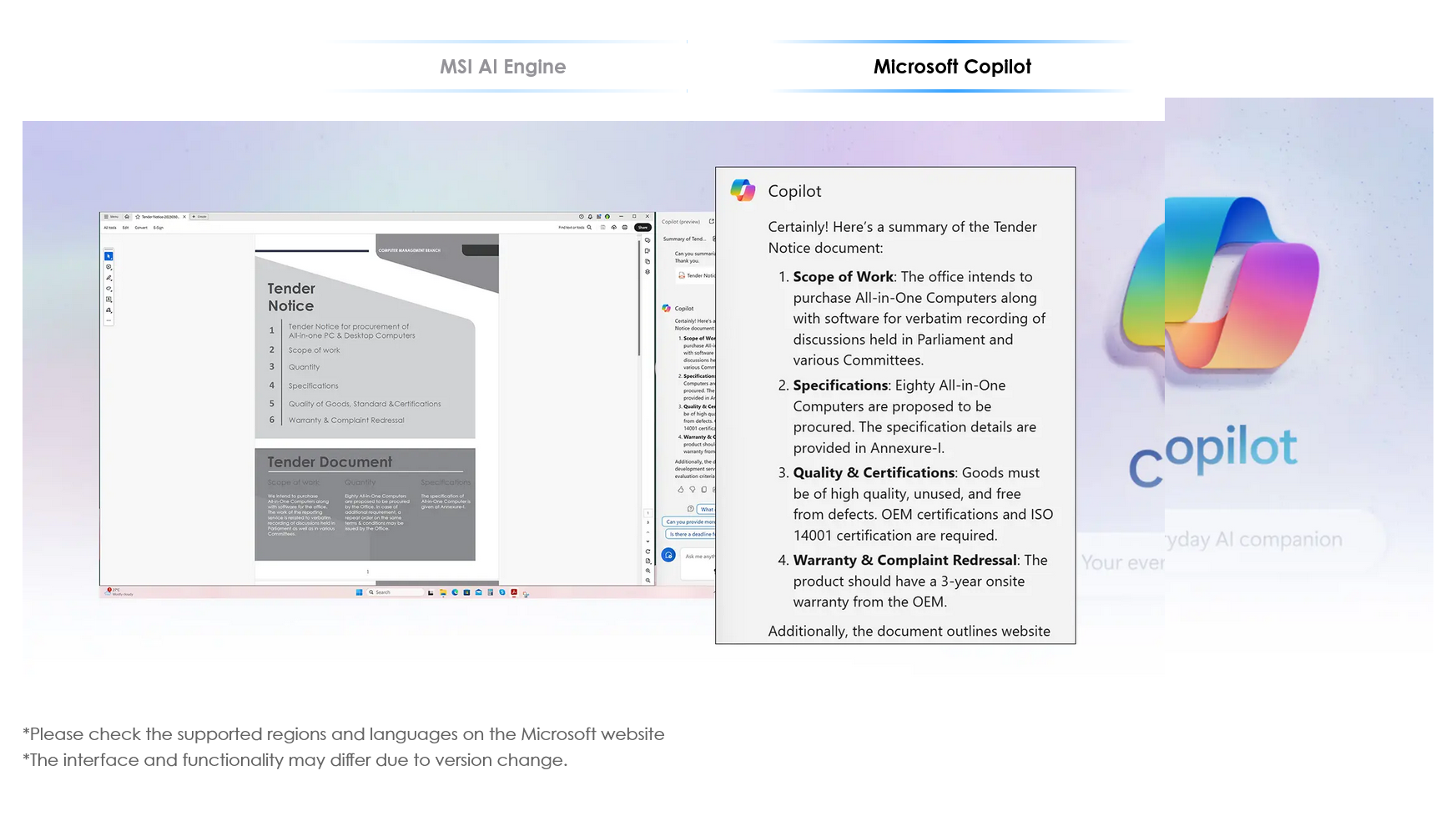
Task: Open the All tools menu
Action: [x=109, y=227]
